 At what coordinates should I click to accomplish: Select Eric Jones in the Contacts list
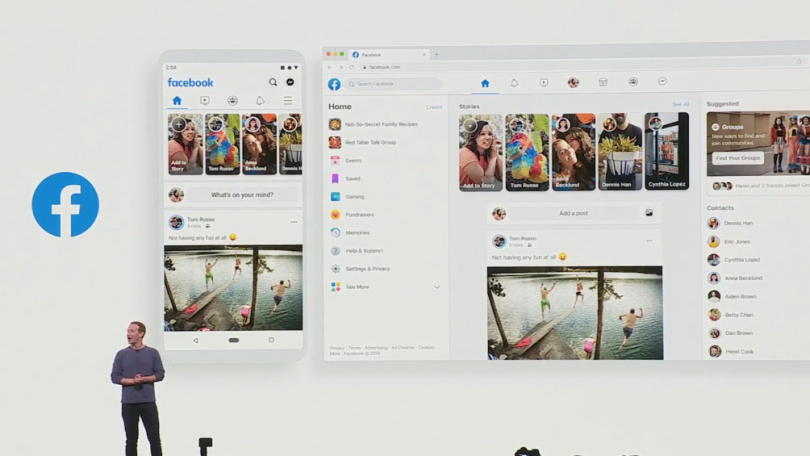[x=738, y=241]
